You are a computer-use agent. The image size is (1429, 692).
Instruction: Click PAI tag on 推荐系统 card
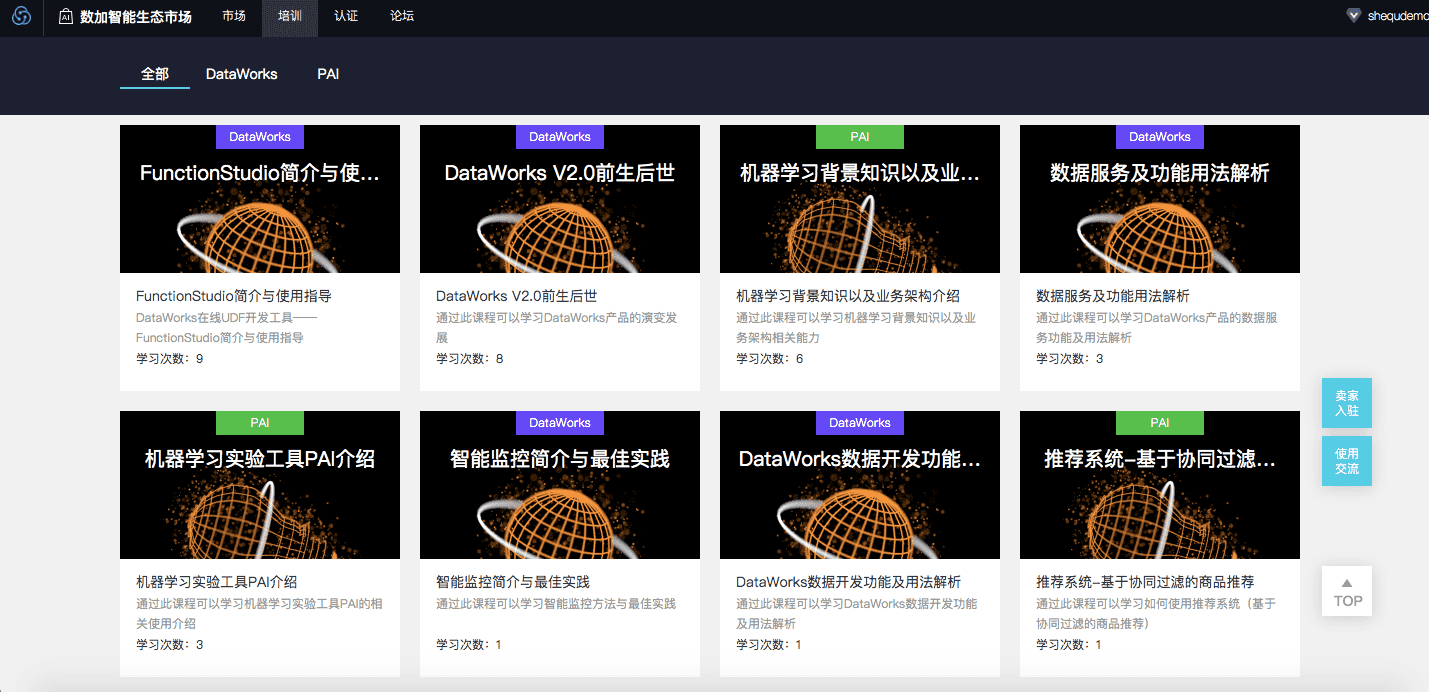pyautogui.click(x=1160, y=423)
